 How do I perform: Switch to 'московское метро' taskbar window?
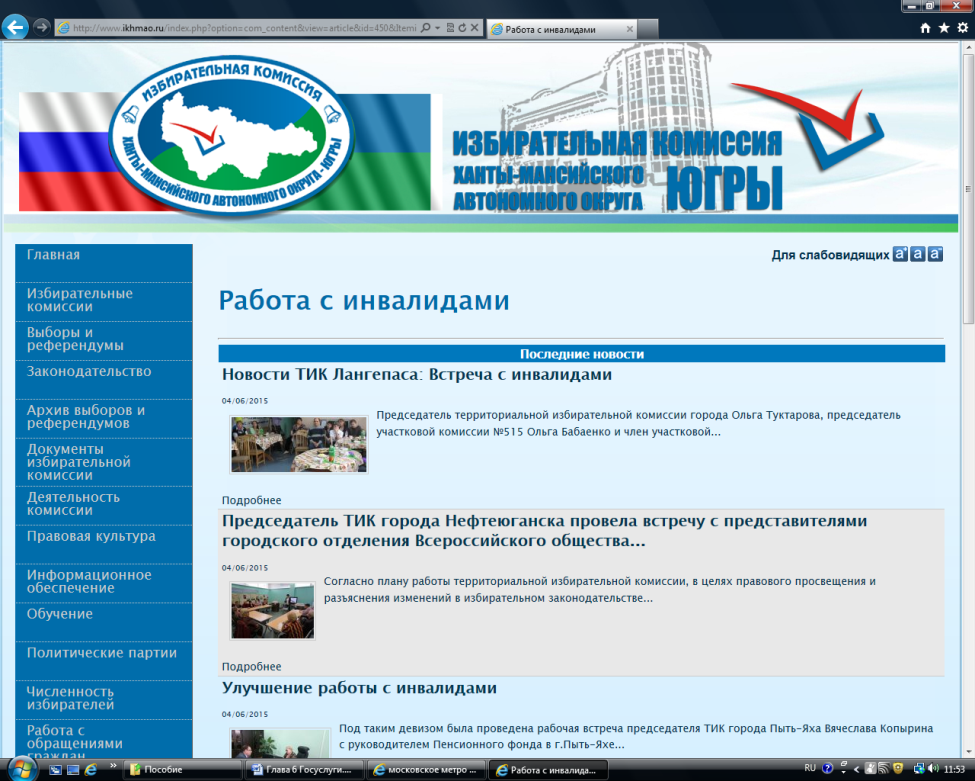click(x=425, y=770)
